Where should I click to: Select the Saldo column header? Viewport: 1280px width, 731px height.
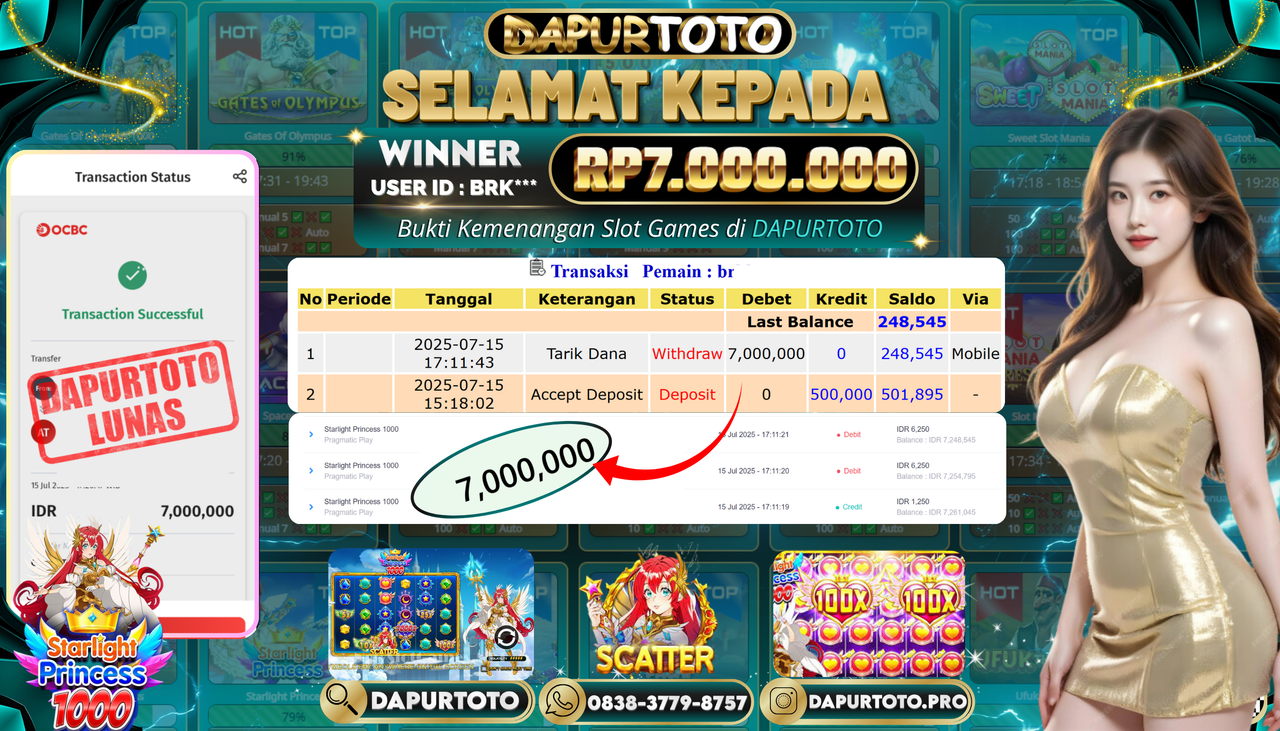[x=912, y=299]
